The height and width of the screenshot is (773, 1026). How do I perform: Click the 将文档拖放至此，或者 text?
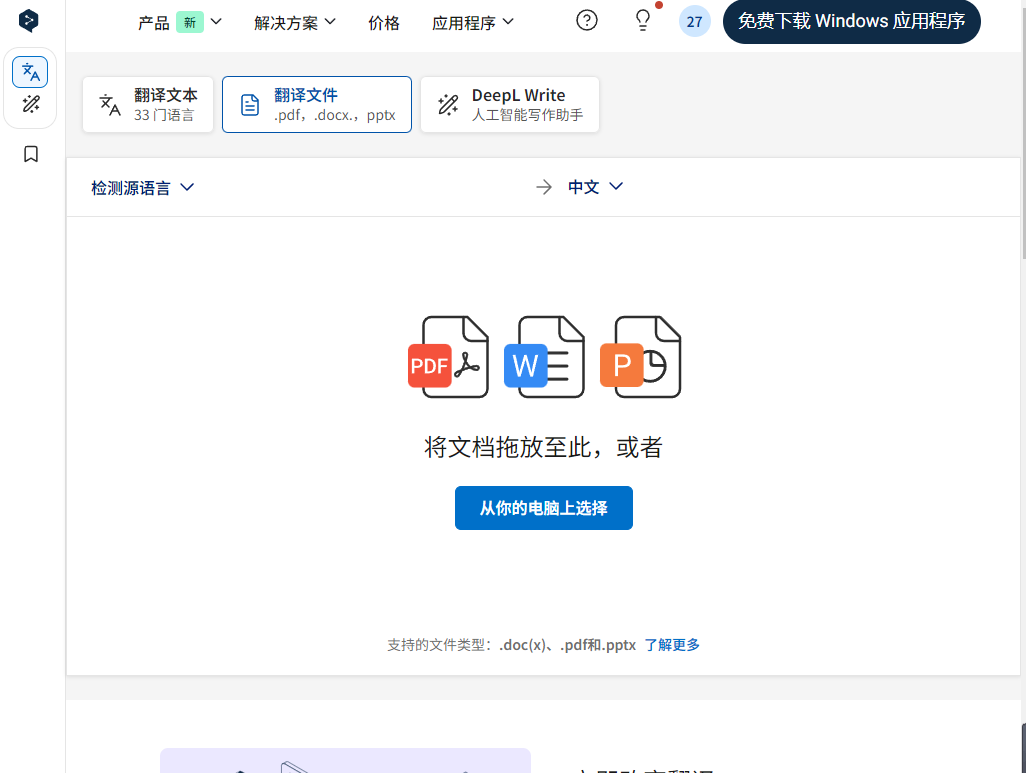point(544,448)
